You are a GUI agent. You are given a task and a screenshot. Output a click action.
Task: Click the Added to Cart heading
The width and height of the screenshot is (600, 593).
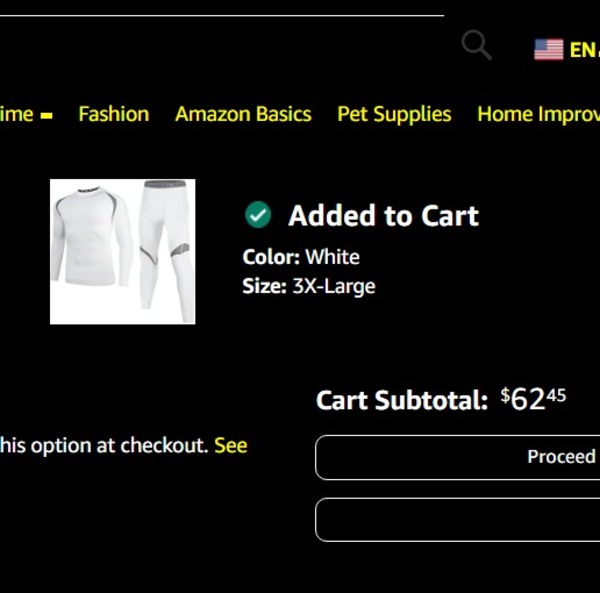(x=383, y=215)
